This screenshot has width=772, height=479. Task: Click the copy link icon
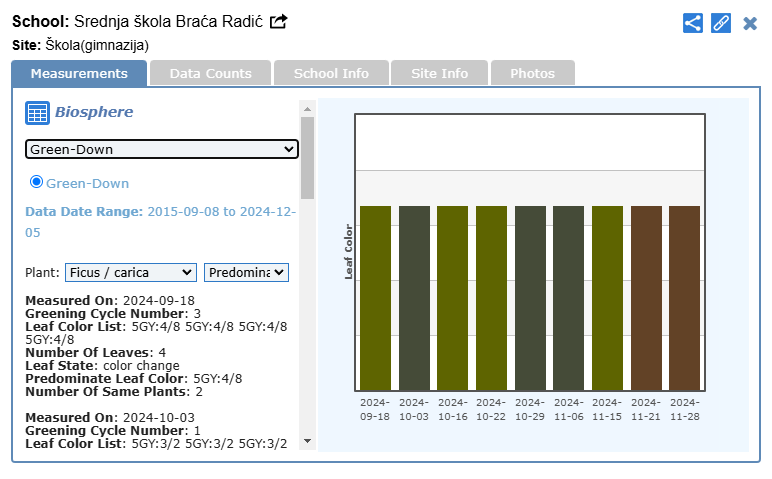(721, 23)
